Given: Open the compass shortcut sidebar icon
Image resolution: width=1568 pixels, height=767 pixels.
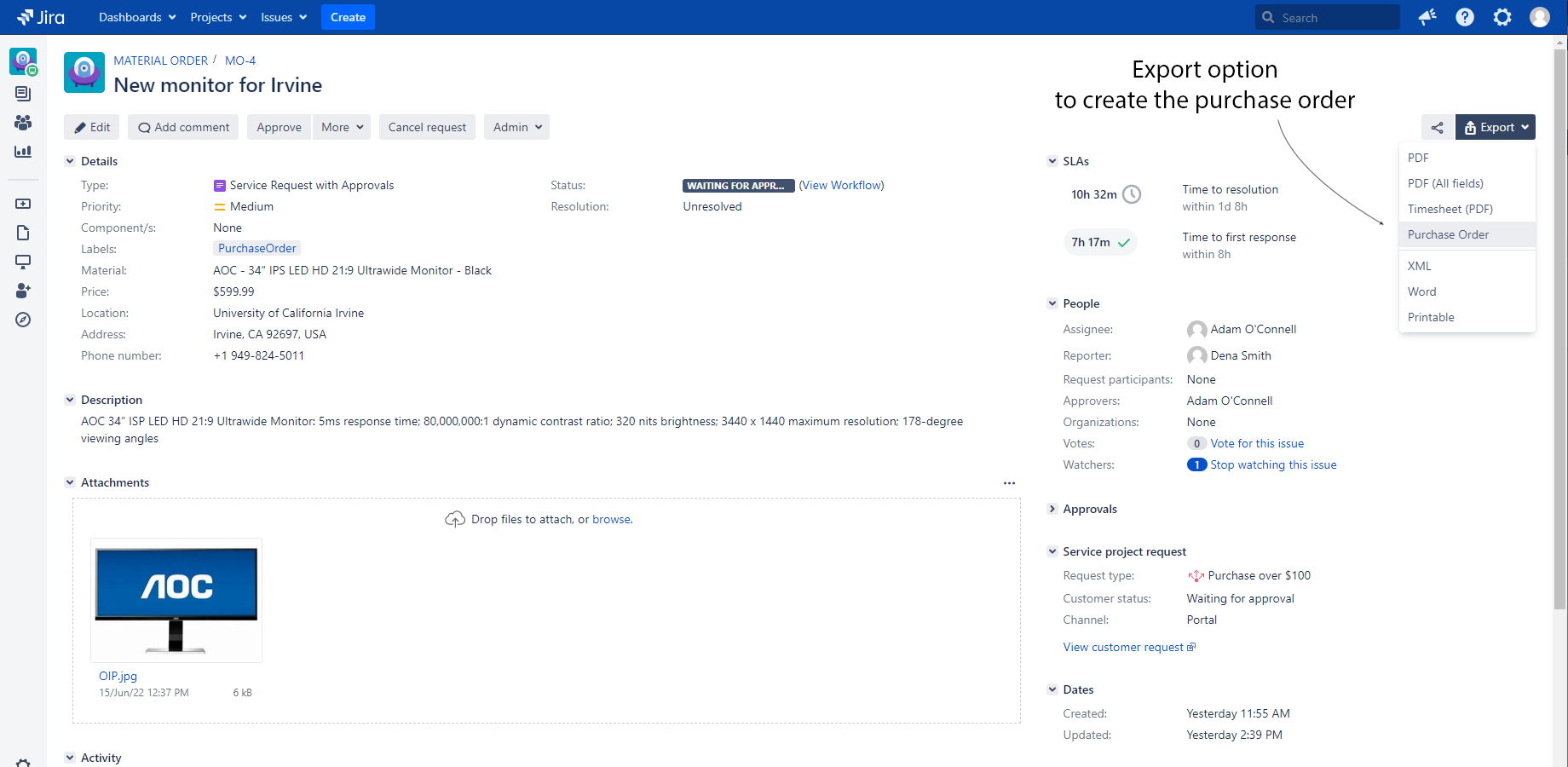Looking at the screenshot, I should [x=23, y=320].
